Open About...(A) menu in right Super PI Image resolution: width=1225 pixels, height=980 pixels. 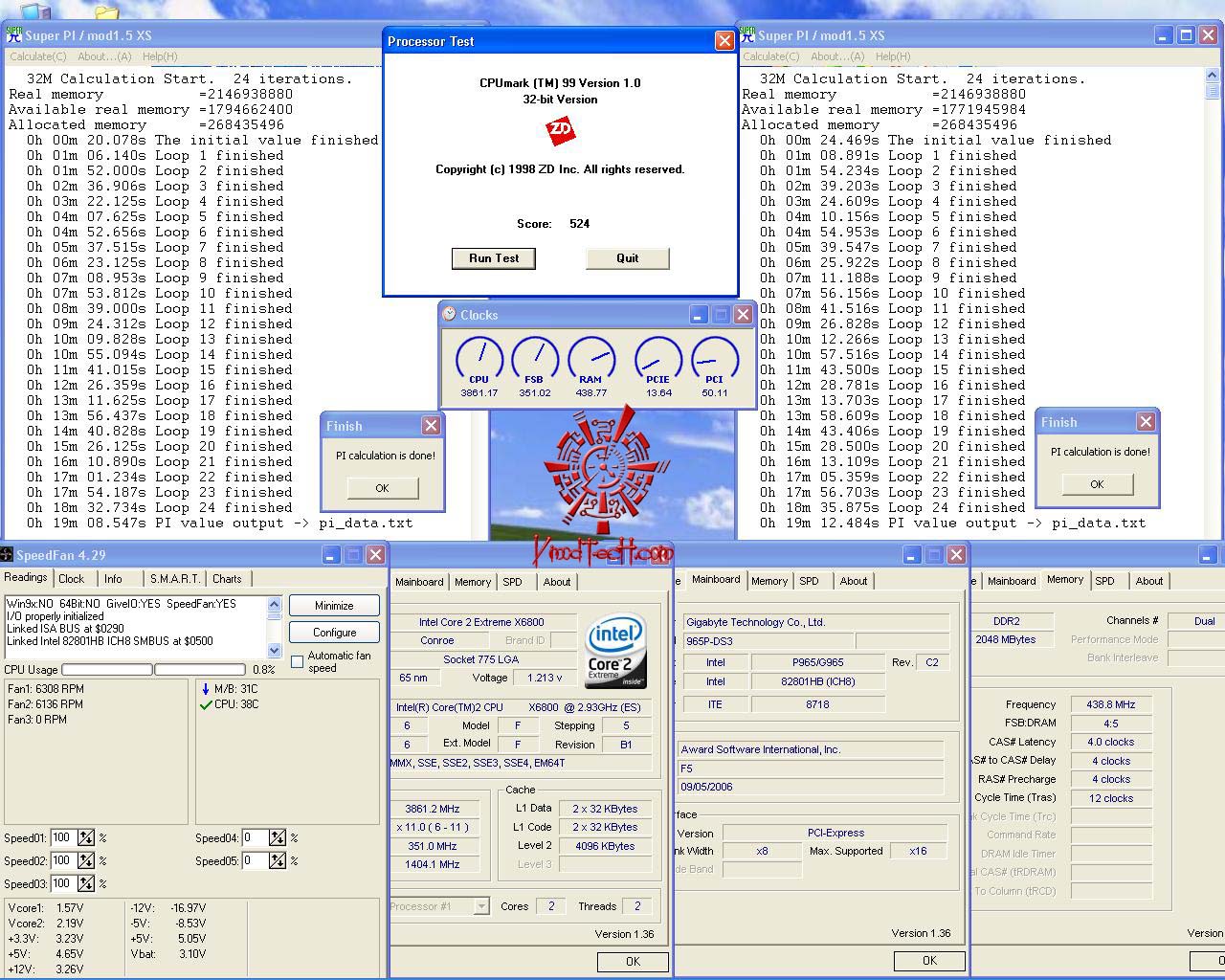point(837,56)
